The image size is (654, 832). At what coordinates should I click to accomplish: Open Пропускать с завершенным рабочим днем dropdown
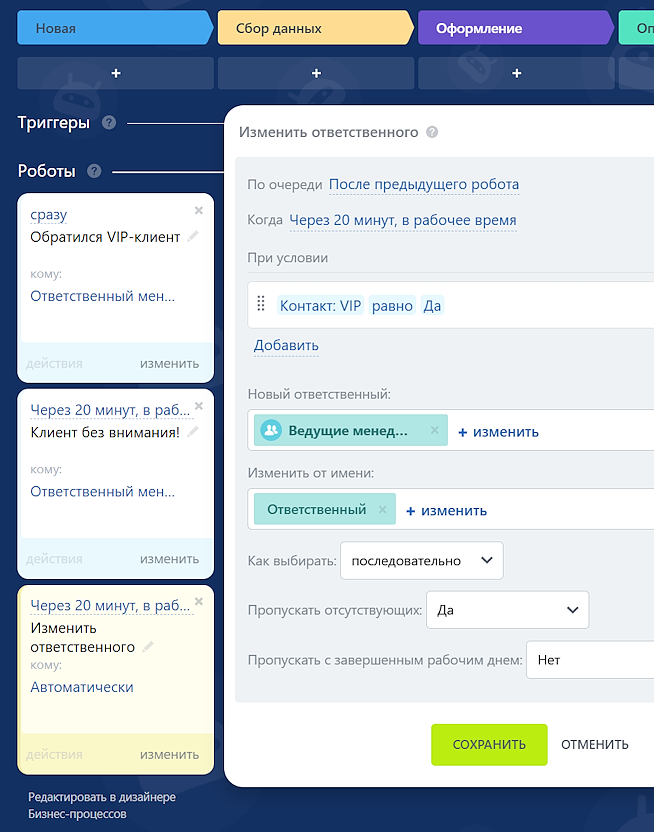590,660
